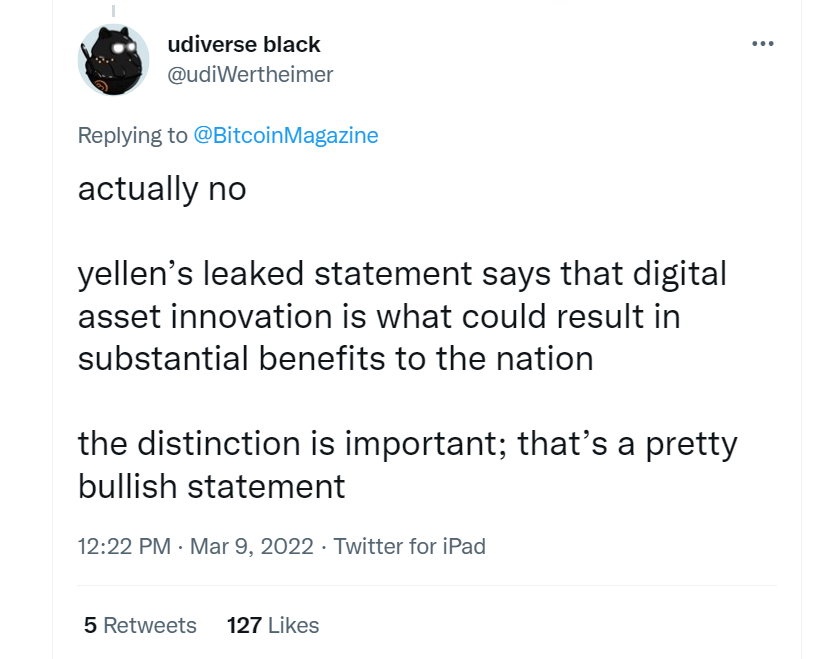
Task: Click the Likes count number 127
Action: tap(244, 626)
